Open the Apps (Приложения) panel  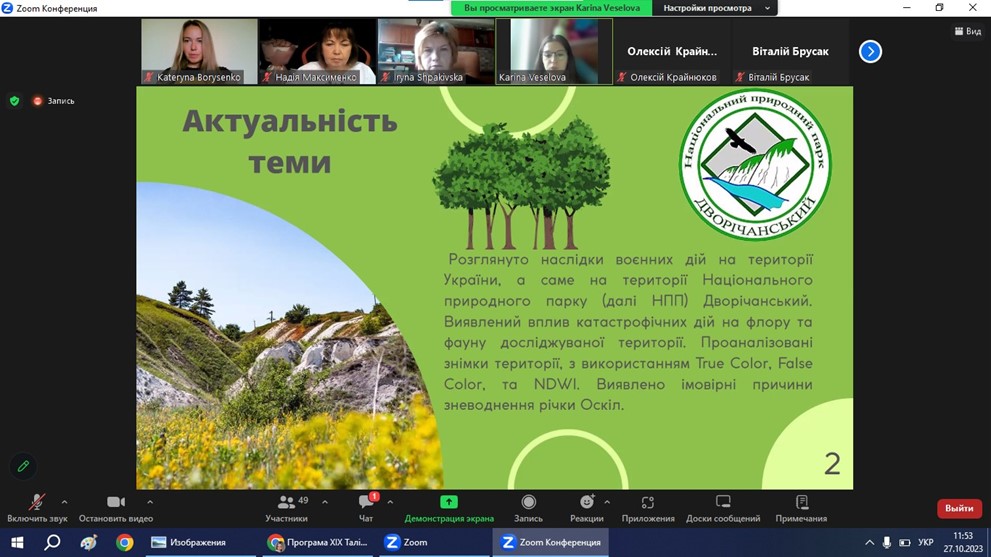pyautogui.click(x=647, y=507)
